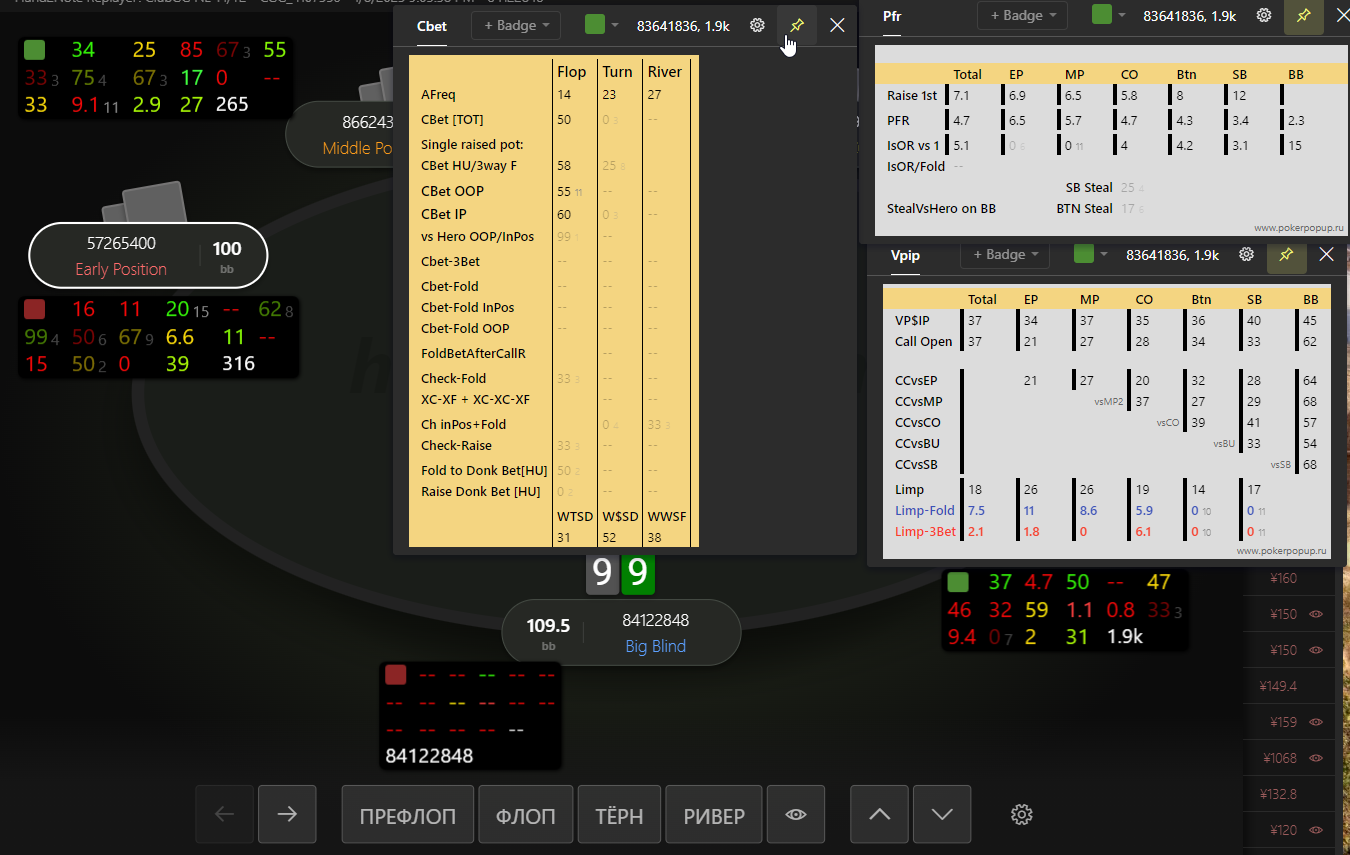Screen dimensions: 1350x855
Task: Toggle eye button in replayer controls
Action: [796, 815]
